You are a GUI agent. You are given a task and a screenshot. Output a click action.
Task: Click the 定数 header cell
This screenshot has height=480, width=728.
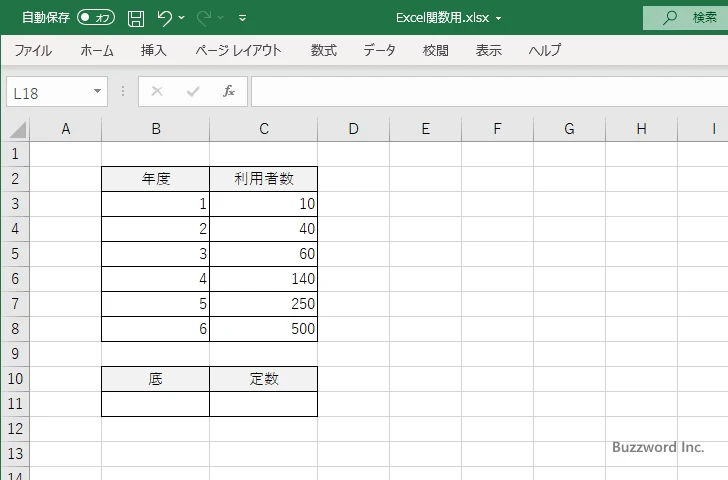264,379
